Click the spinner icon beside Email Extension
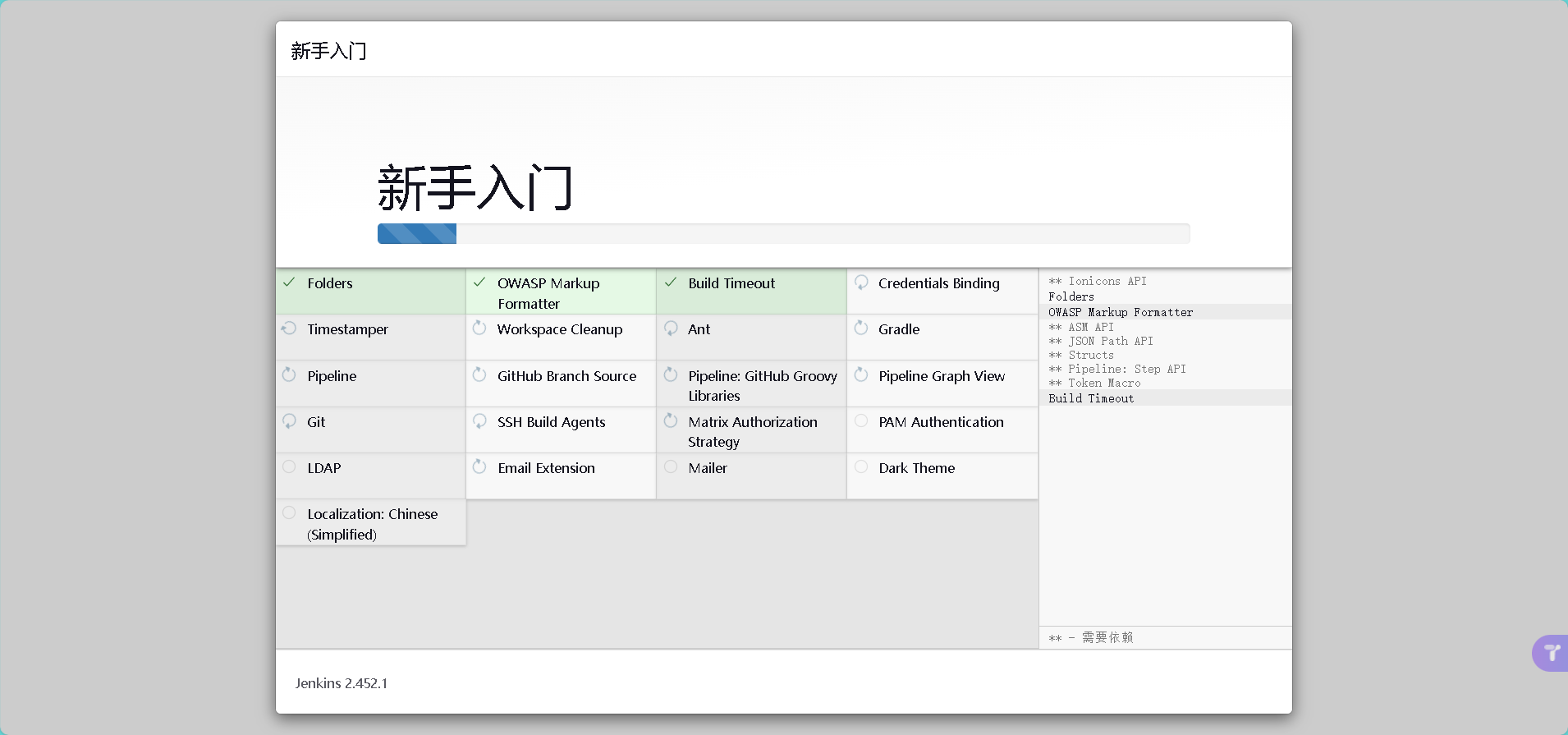Viewport: 1568px width, 735px height. click(479, 467)
